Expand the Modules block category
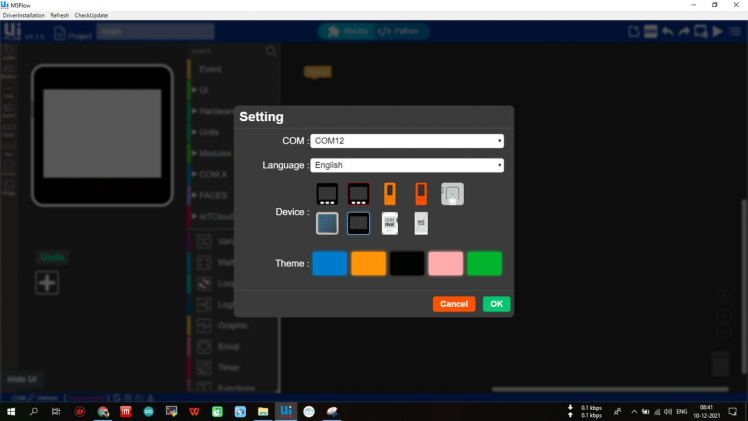748x421 pixels. tap(215, 153)
